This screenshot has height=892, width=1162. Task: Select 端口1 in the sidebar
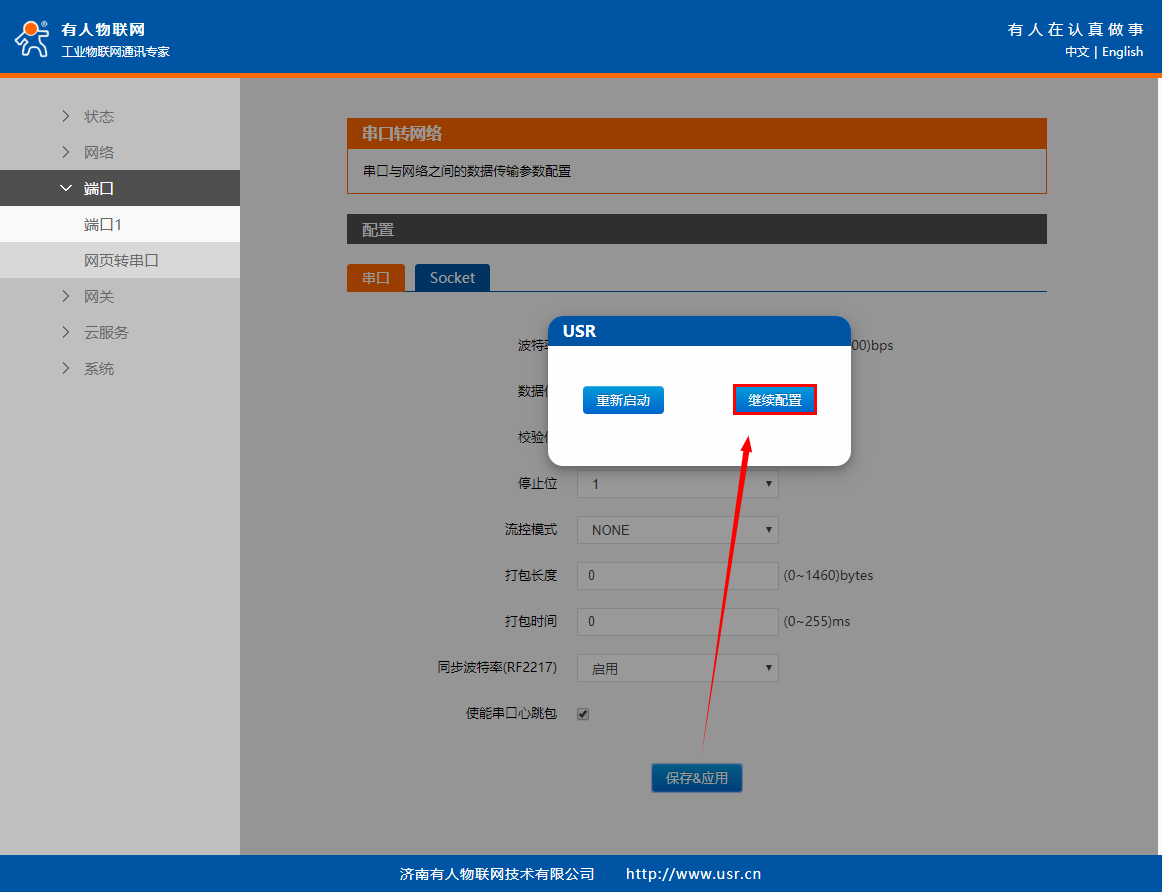point(102,224)
